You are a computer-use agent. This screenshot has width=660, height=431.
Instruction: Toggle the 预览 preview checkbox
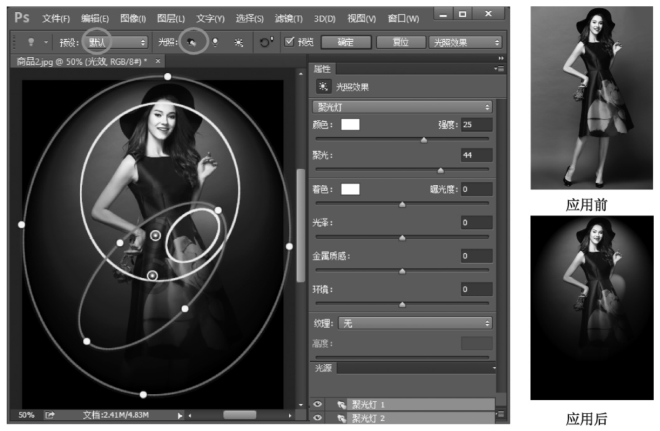[290, 42]
